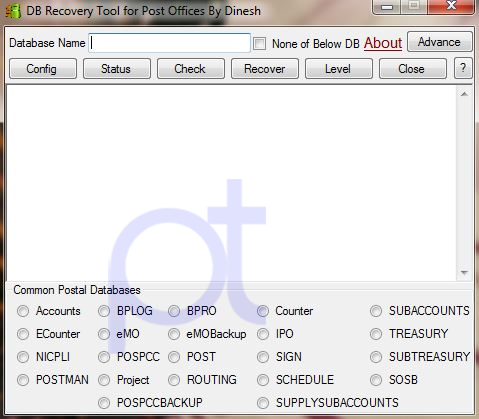This screenshot has width=479, height=419.
Task: Click the Close button next to Level
Action: click(x=413, y=69)
